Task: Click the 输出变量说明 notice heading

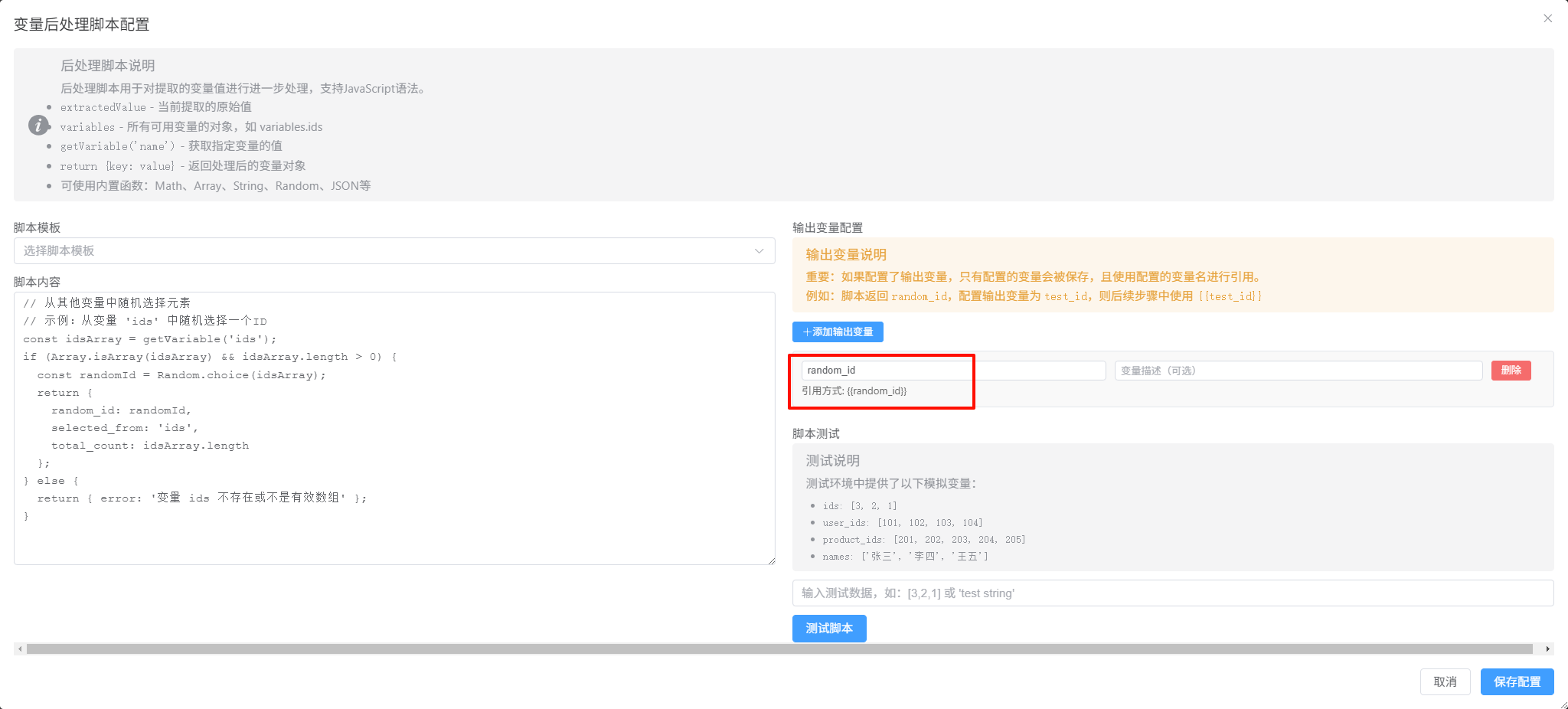Action: pos(846,255)
